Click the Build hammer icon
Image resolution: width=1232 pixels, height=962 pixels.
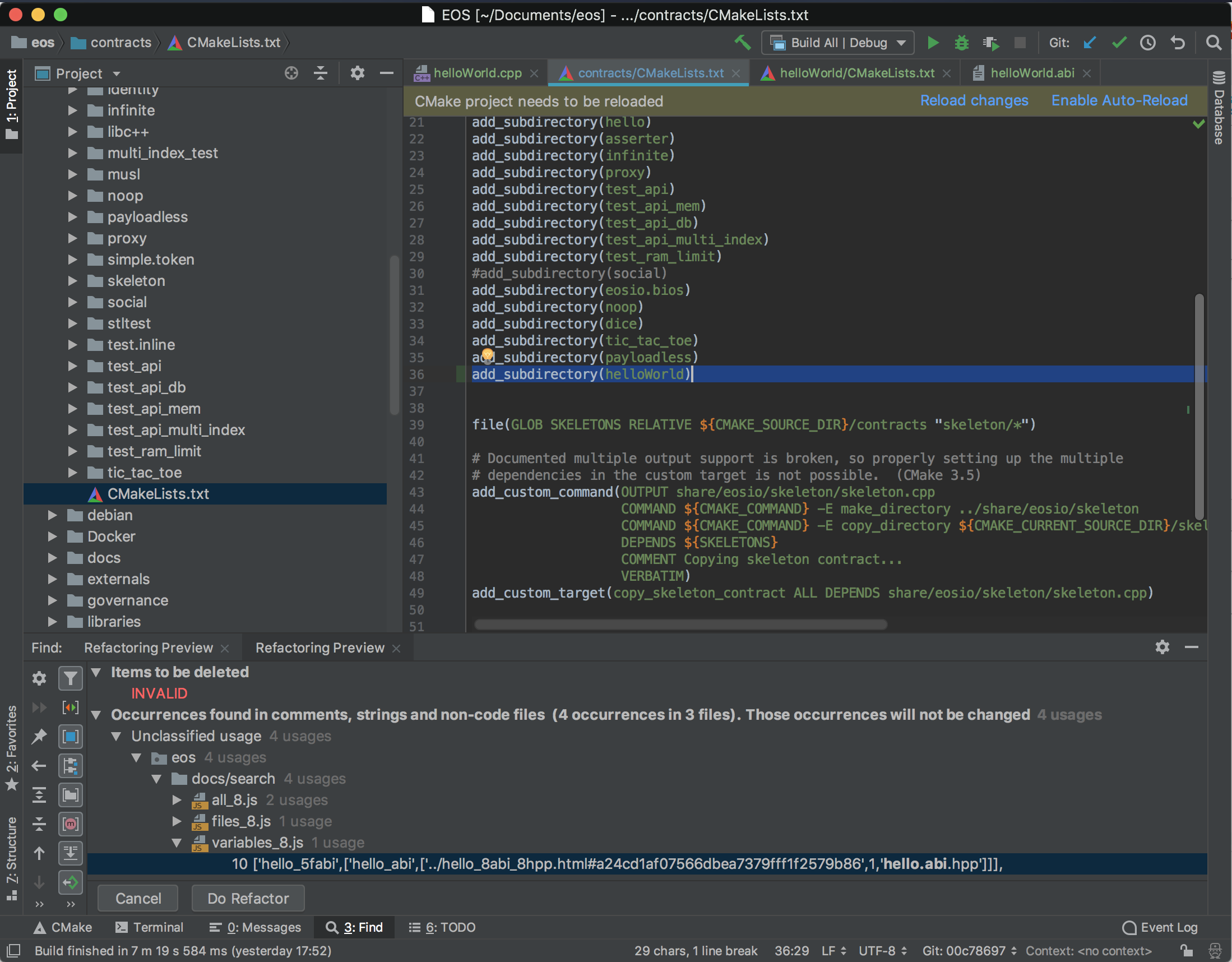pos(742,43)
